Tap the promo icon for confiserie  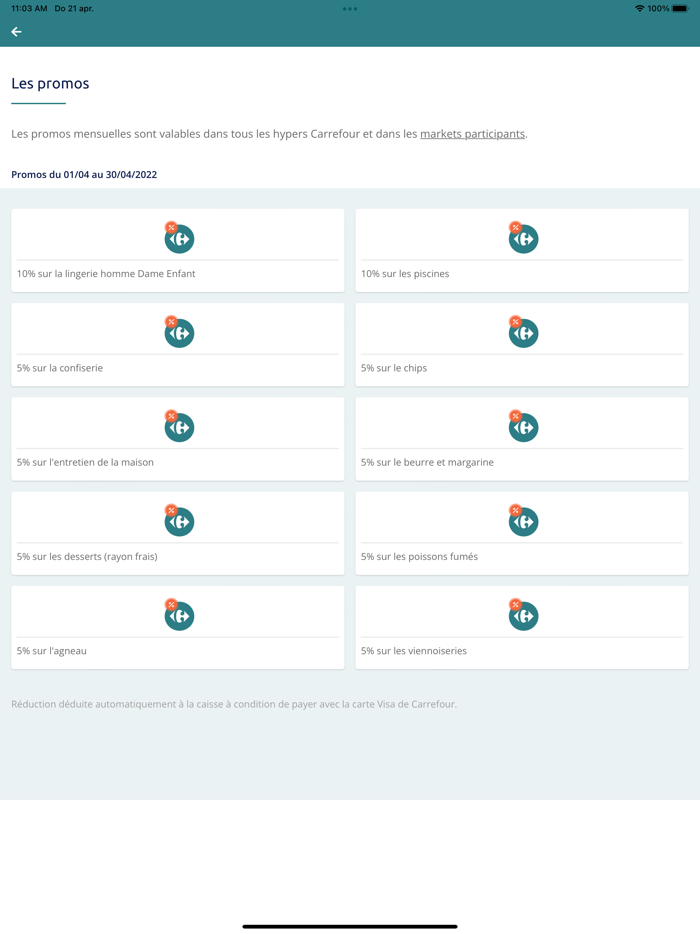[179, 332]
